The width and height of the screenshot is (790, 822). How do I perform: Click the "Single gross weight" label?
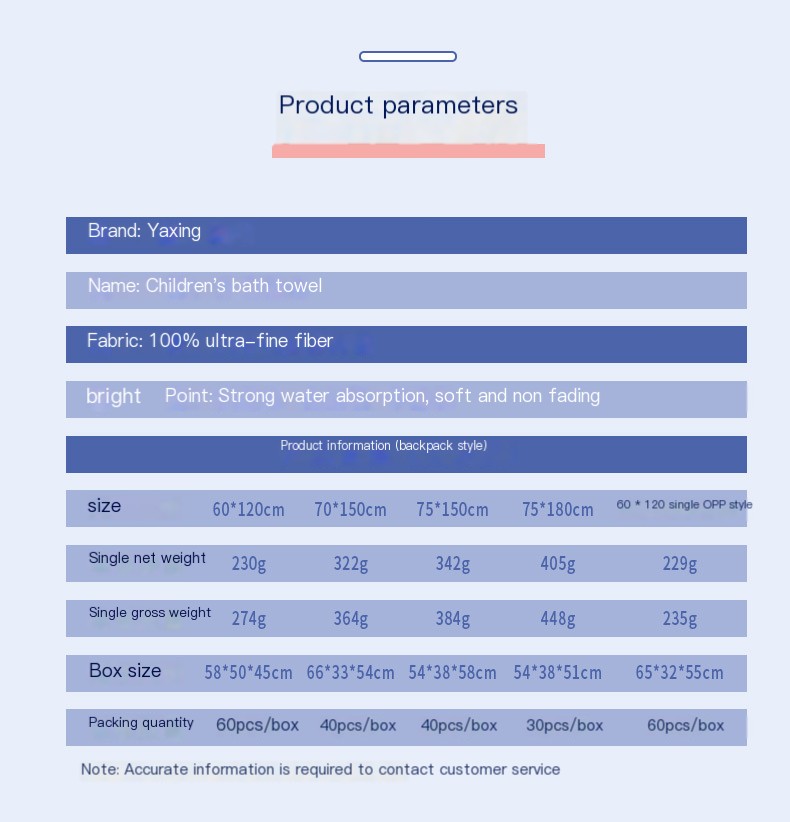point(150,613)
